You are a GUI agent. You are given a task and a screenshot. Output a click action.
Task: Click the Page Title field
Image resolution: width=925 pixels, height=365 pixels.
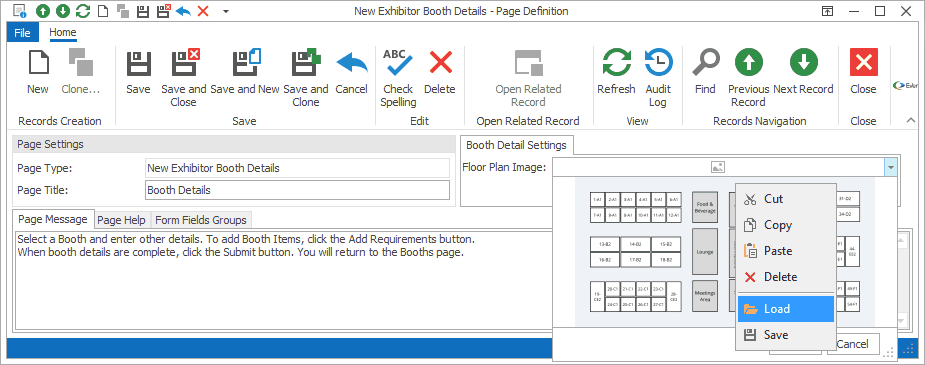coord(297,190)
